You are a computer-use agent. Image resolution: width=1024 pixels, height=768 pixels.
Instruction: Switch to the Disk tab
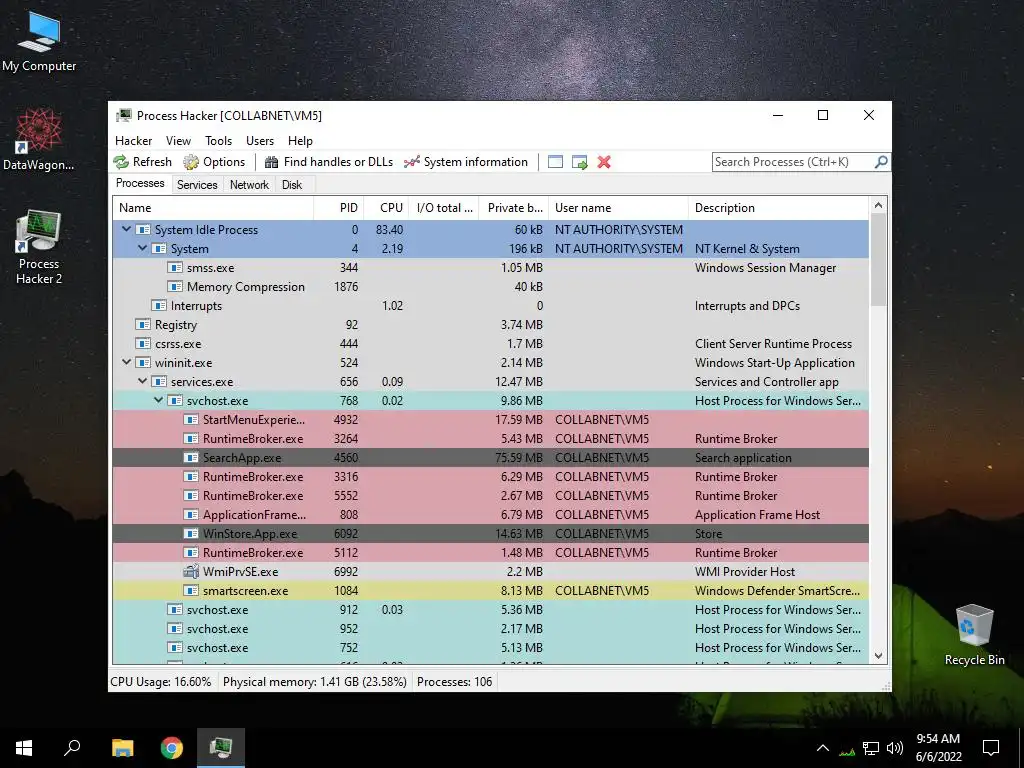point(292,185)
